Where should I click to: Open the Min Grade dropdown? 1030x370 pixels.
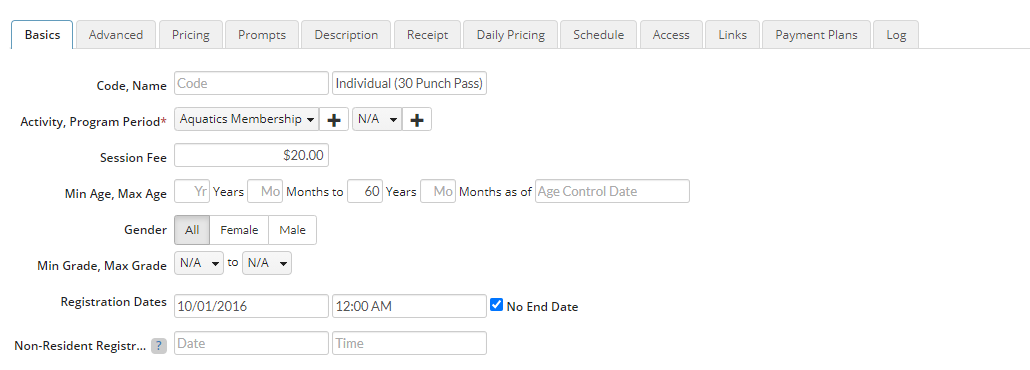click(x=199, y=263)
